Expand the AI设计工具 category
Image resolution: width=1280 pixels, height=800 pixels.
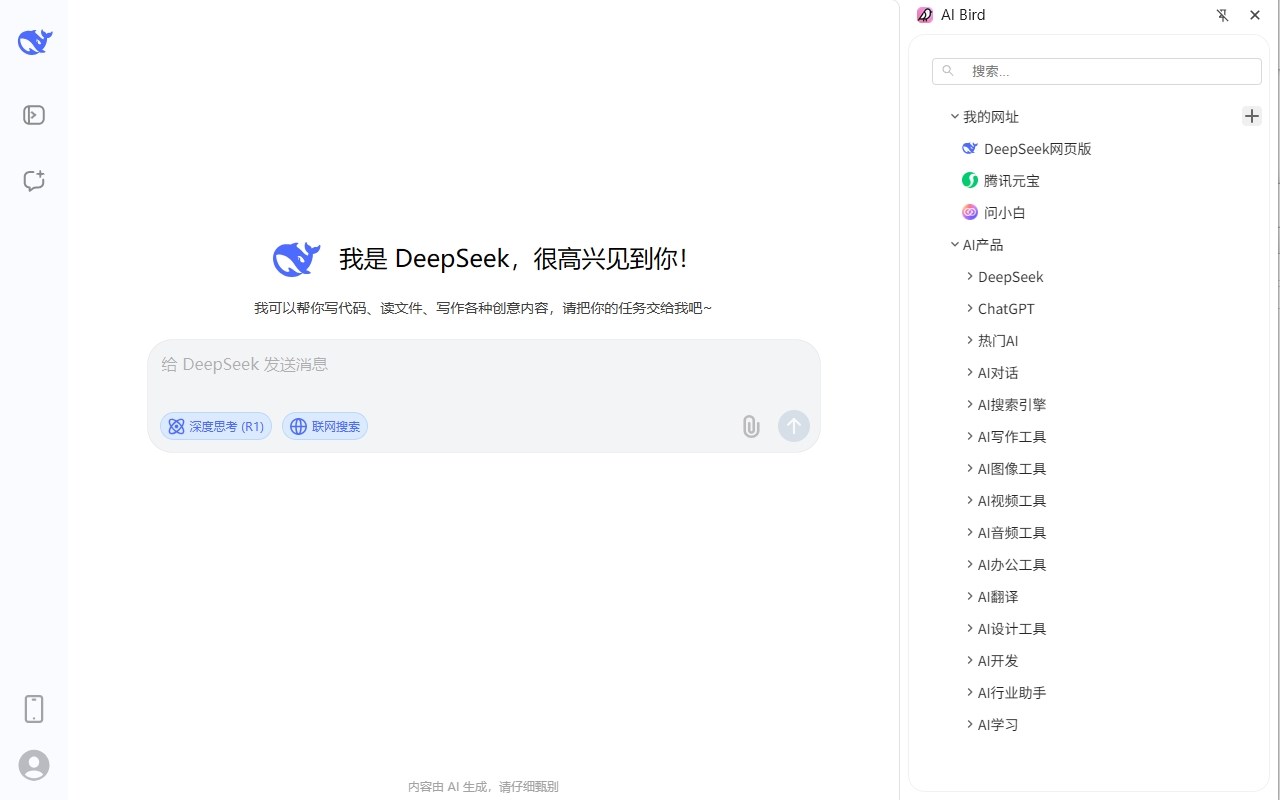tap(970, 629)
